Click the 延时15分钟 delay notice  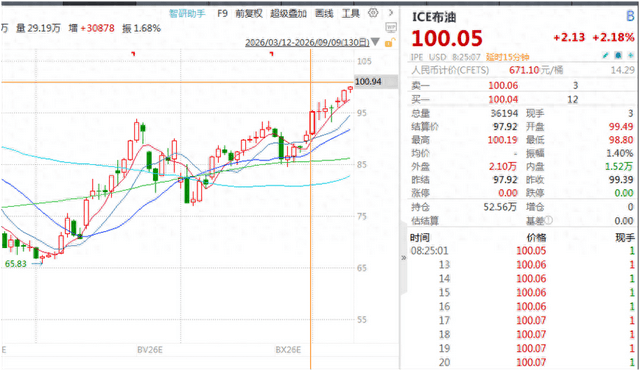tap(507, 57)
